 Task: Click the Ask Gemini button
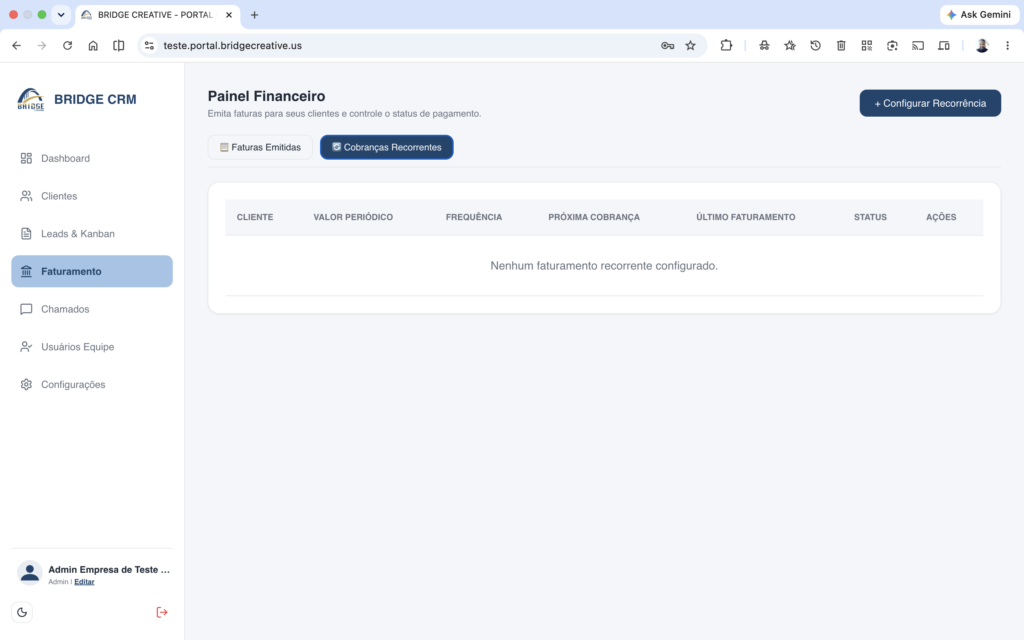click(x=979, y=14)
